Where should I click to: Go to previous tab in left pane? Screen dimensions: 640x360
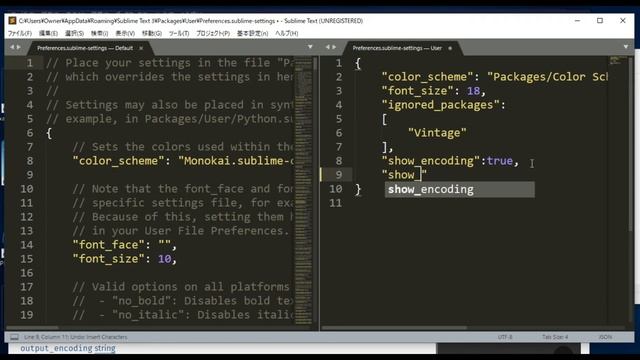click(12, 47)
